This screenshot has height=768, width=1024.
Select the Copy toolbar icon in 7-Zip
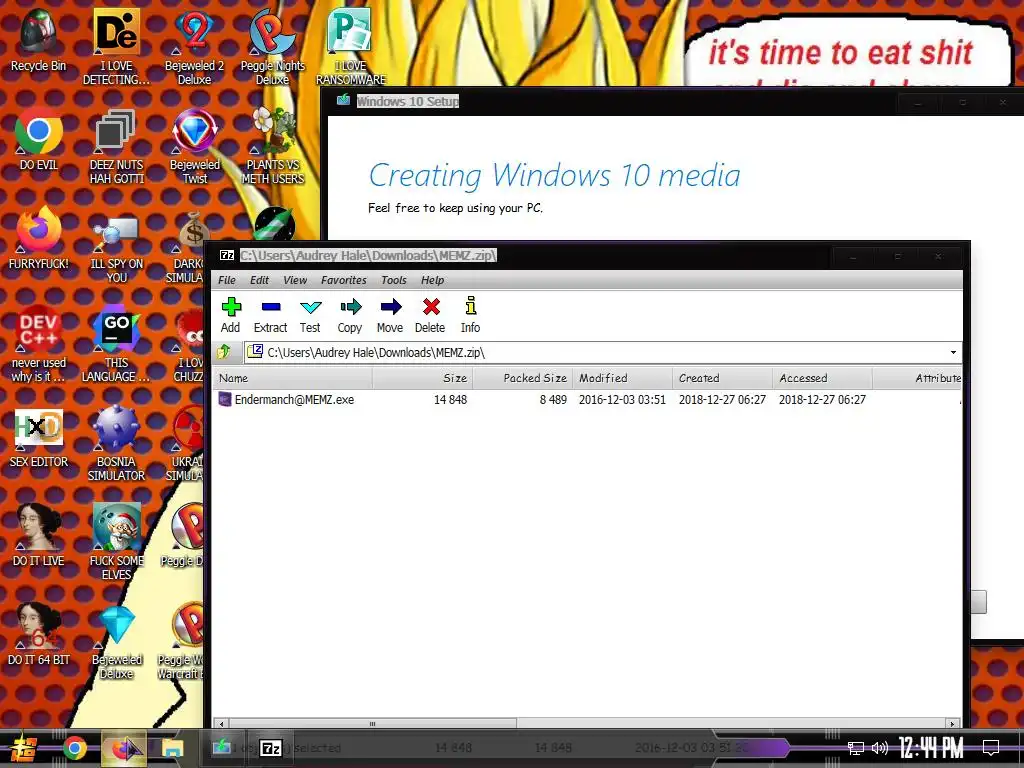[350, 315]
